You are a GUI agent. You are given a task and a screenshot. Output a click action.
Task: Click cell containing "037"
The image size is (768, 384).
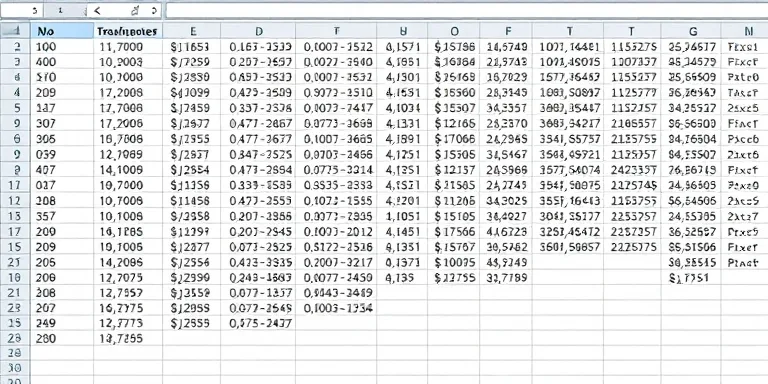(x=62, y=185)
